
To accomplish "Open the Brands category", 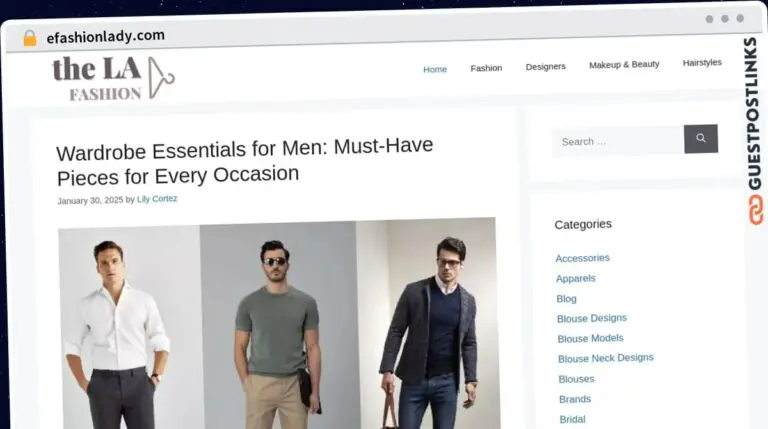I will tap(575, 399).
